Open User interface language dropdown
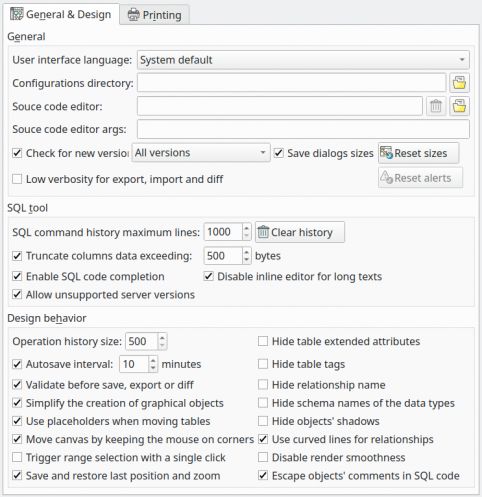The width and height of the screenshot is (482, 497). tap(303, 60)
